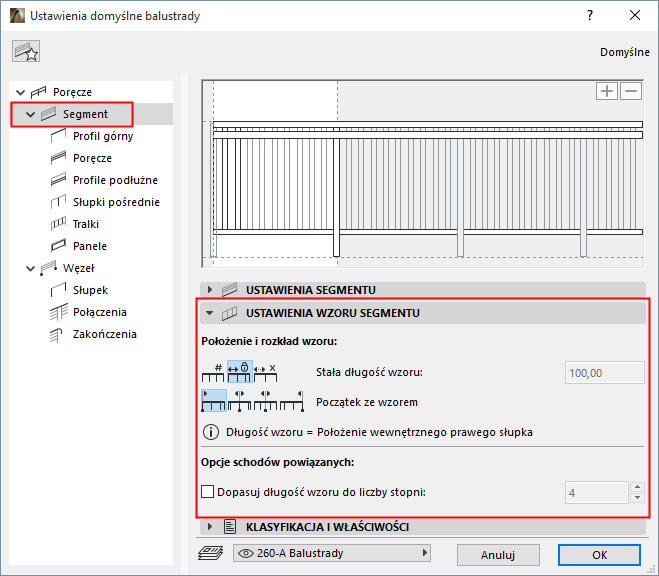Choose centered pattern third alignment icon
This screenshot has height=576, width=659.
tap(266, 401)
